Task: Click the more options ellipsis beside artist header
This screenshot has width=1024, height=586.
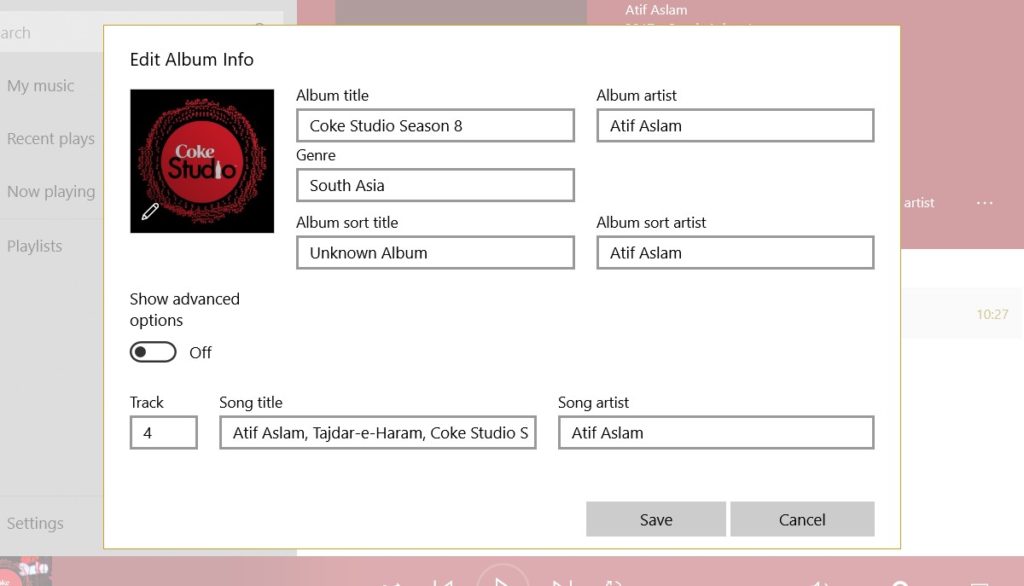Action: pos(984,203)
